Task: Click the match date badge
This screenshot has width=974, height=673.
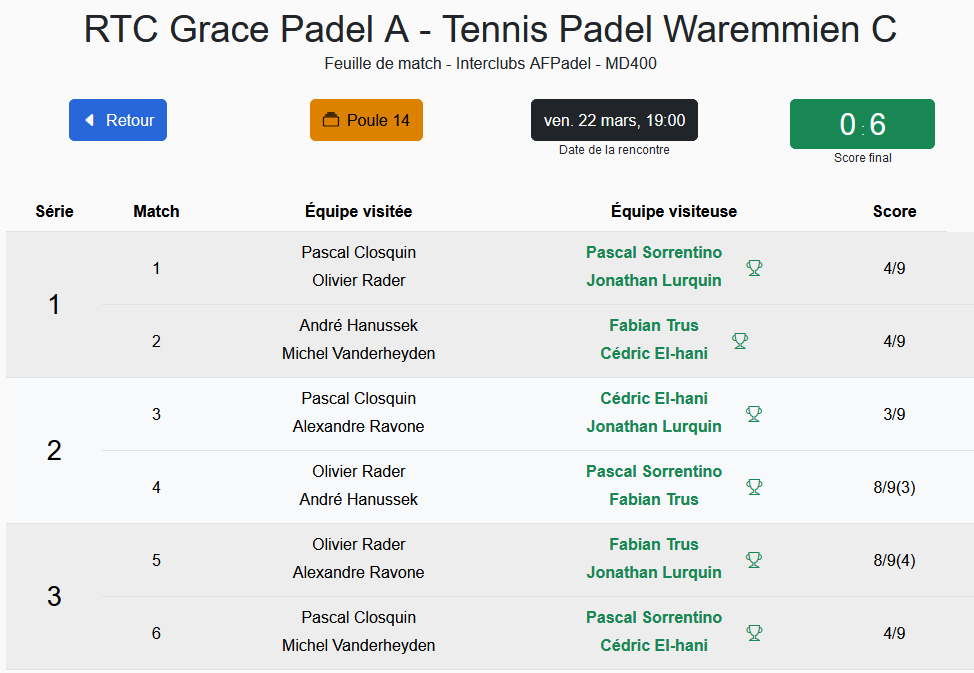Action: click(x=614, y=120)
